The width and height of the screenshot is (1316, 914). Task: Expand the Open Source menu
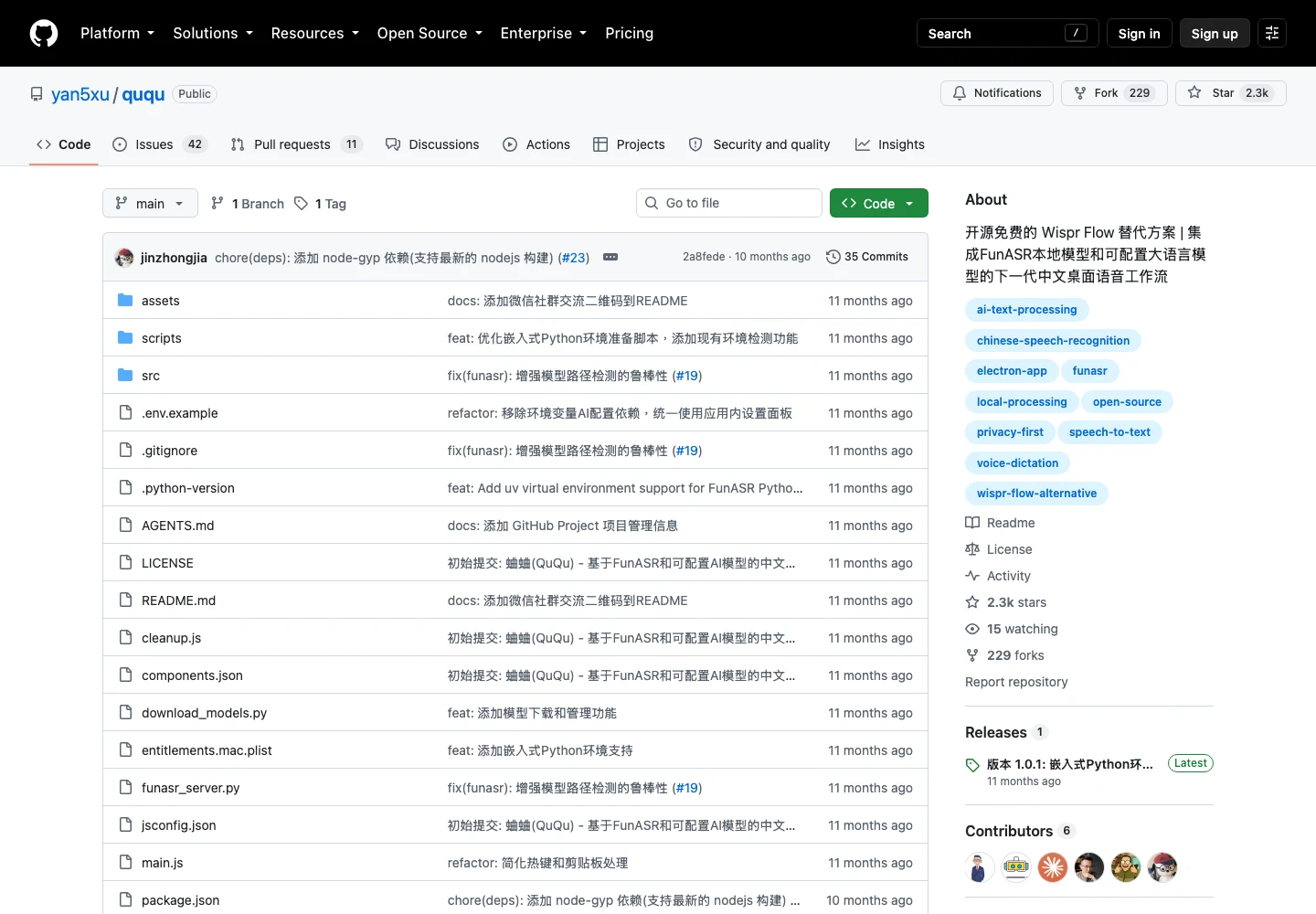click(x=430, y=33)
